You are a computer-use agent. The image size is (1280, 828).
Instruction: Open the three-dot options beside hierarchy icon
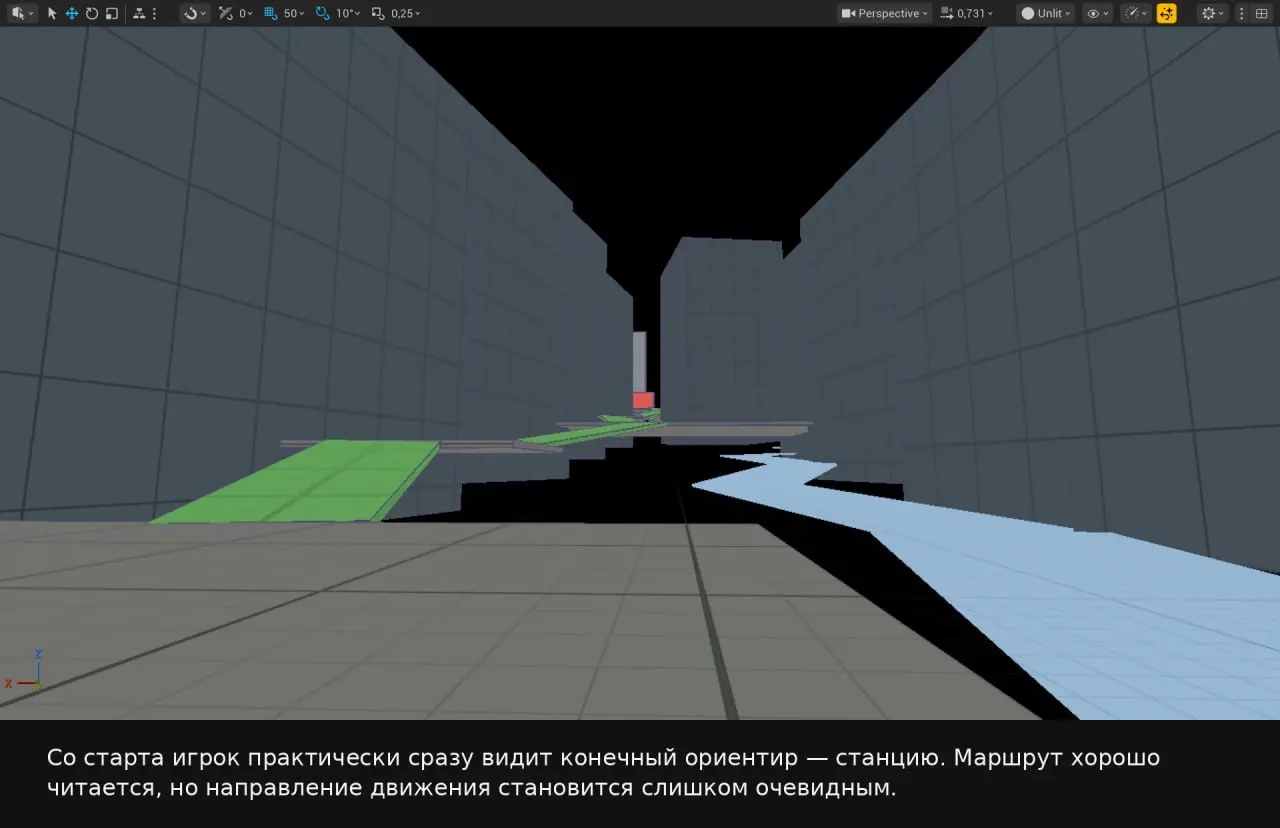[x=155, y=13]
